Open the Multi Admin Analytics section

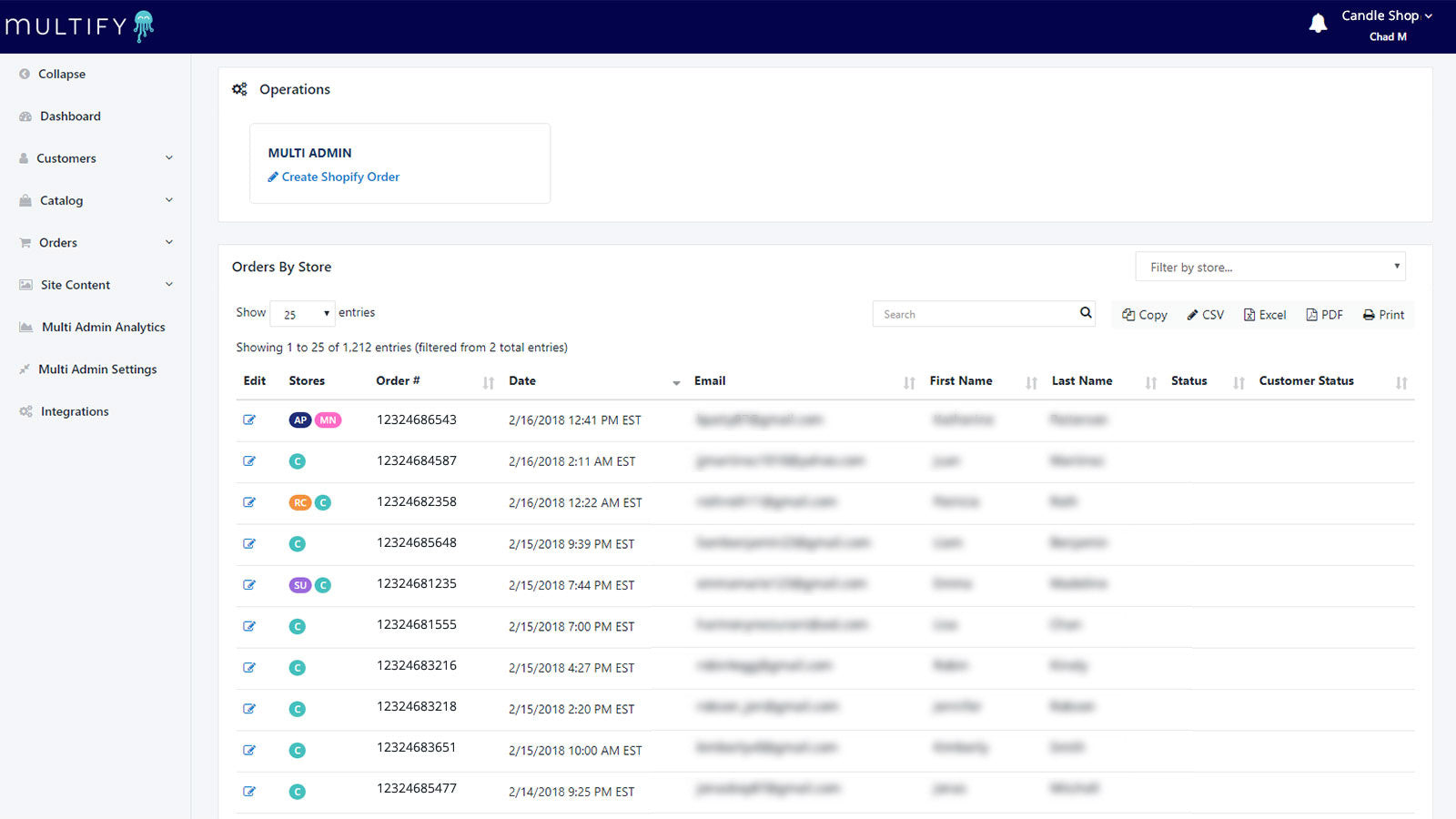[102, 327]
